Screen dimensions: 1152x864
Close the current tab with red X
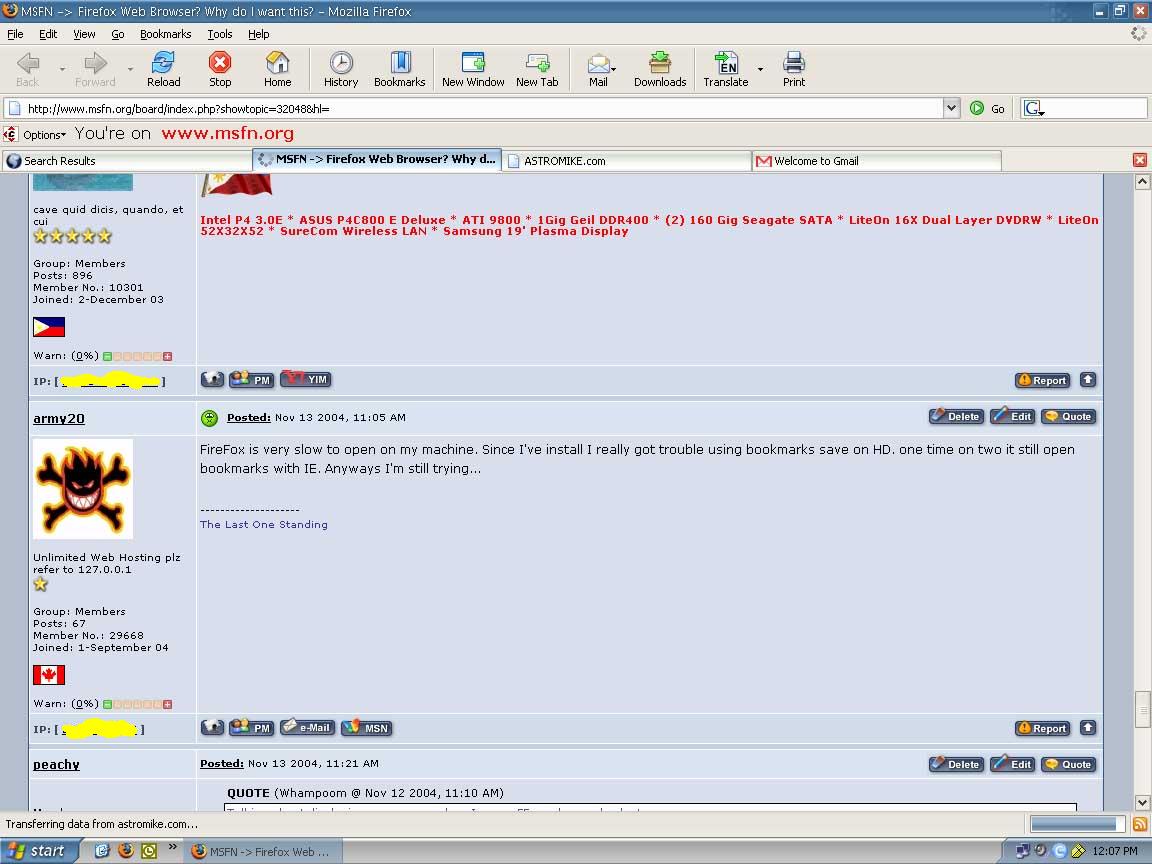point(1140,160)
